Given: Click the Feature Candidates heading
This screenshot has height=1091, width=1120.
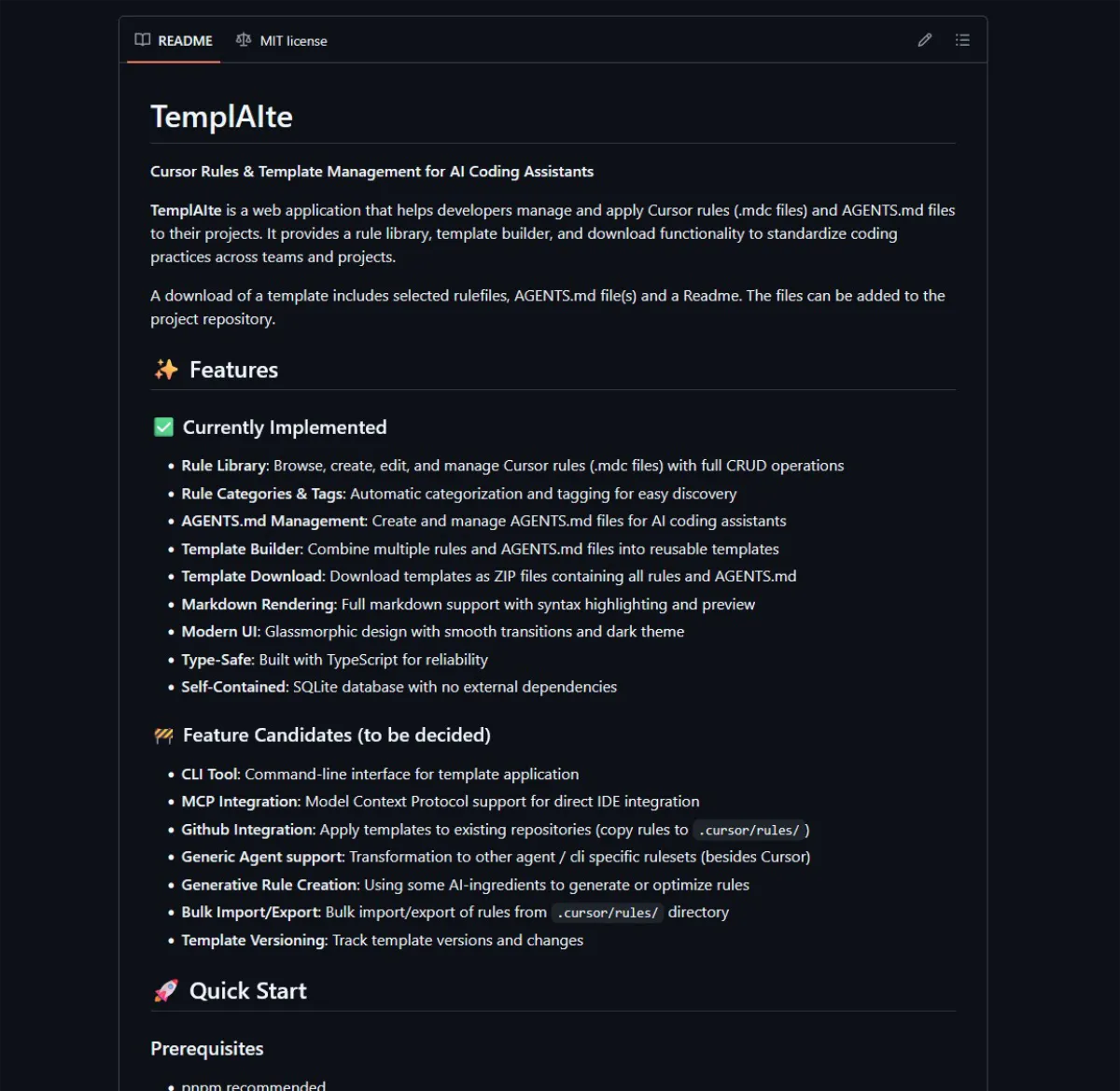Looking at the screenshot, I should [x=337, y=734].
